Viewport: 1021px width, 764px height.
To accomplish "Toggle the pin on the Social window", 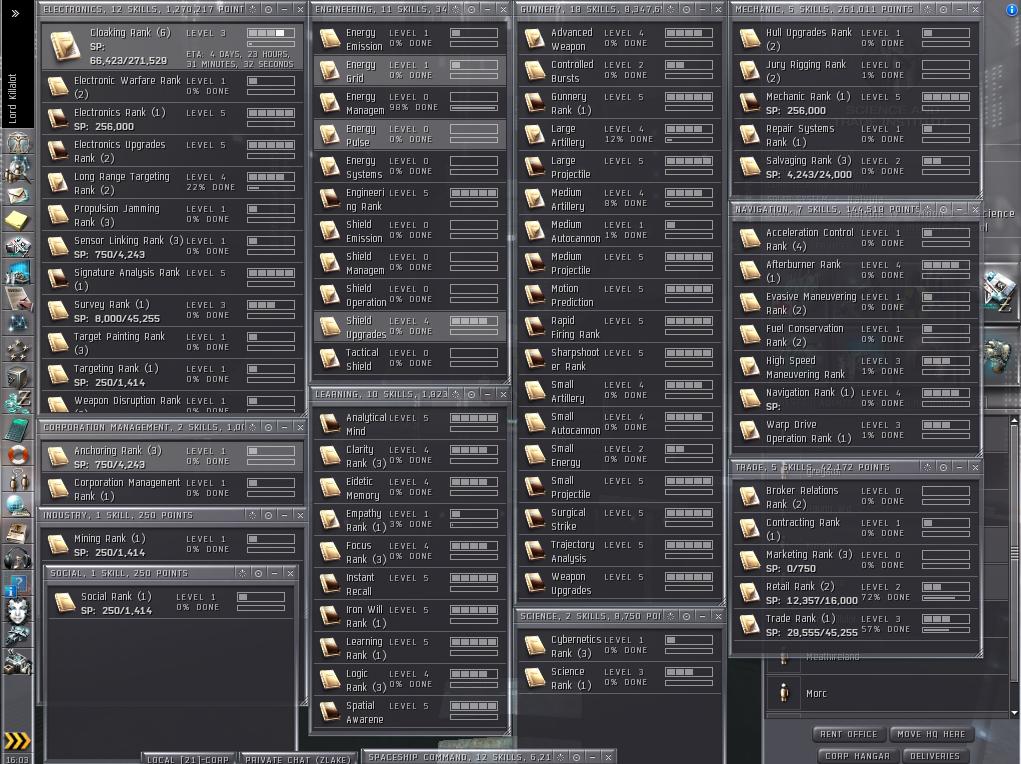I will (259, 573).
